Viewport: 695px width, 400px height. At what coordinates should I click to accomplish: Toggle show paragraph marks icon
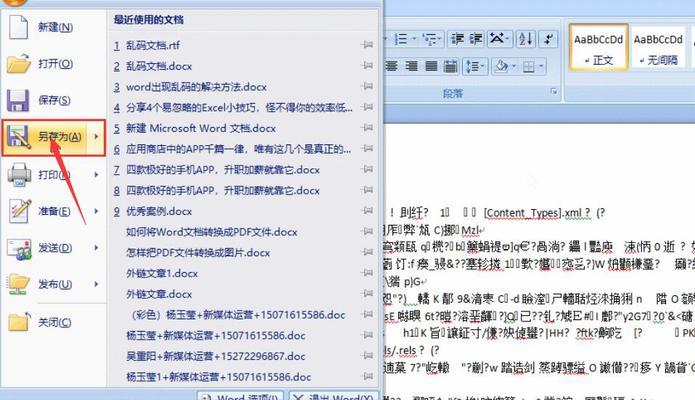click(548, 39)
